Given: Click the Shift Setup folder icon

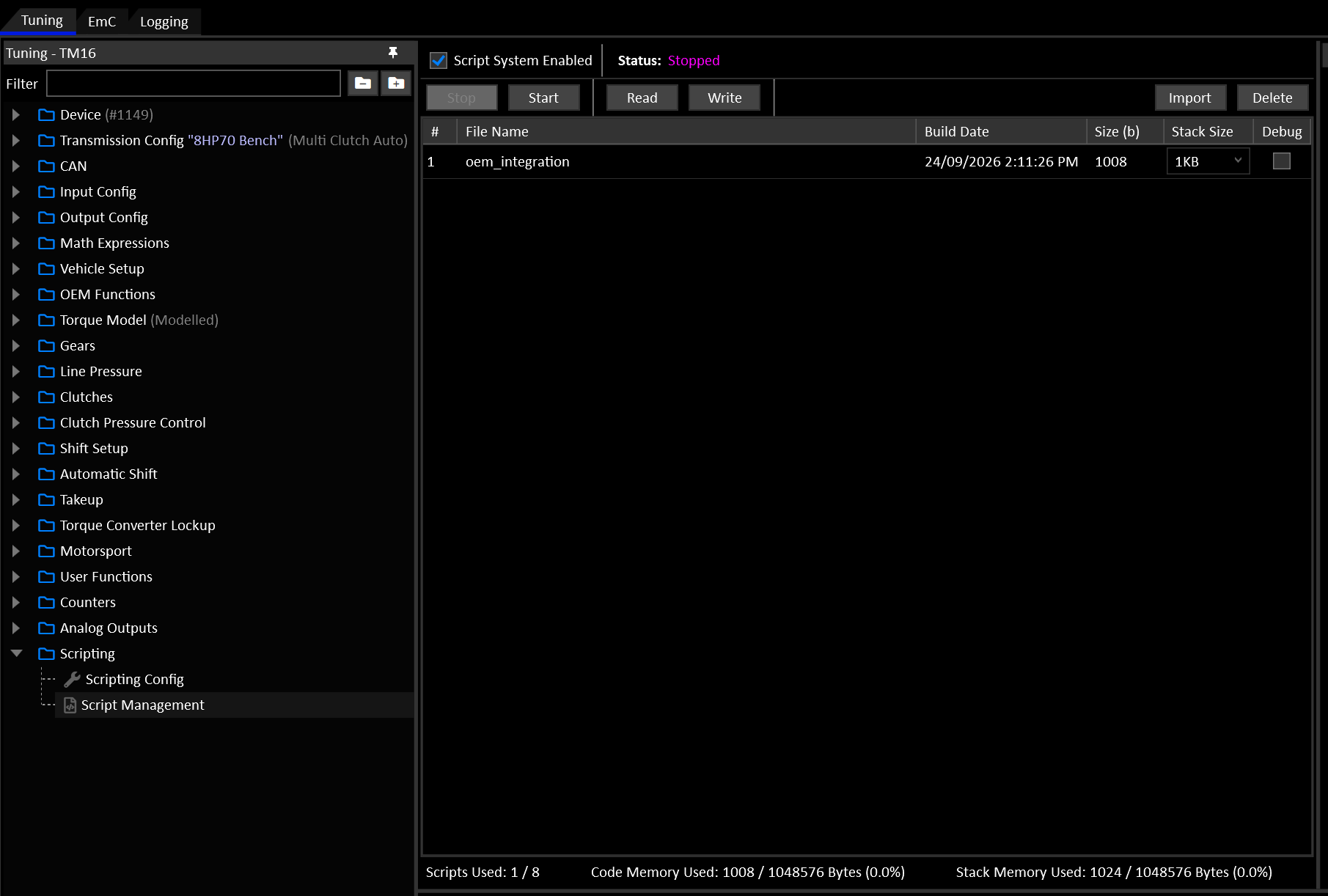Looking at the screenshot, I should [x=46, y=448].
